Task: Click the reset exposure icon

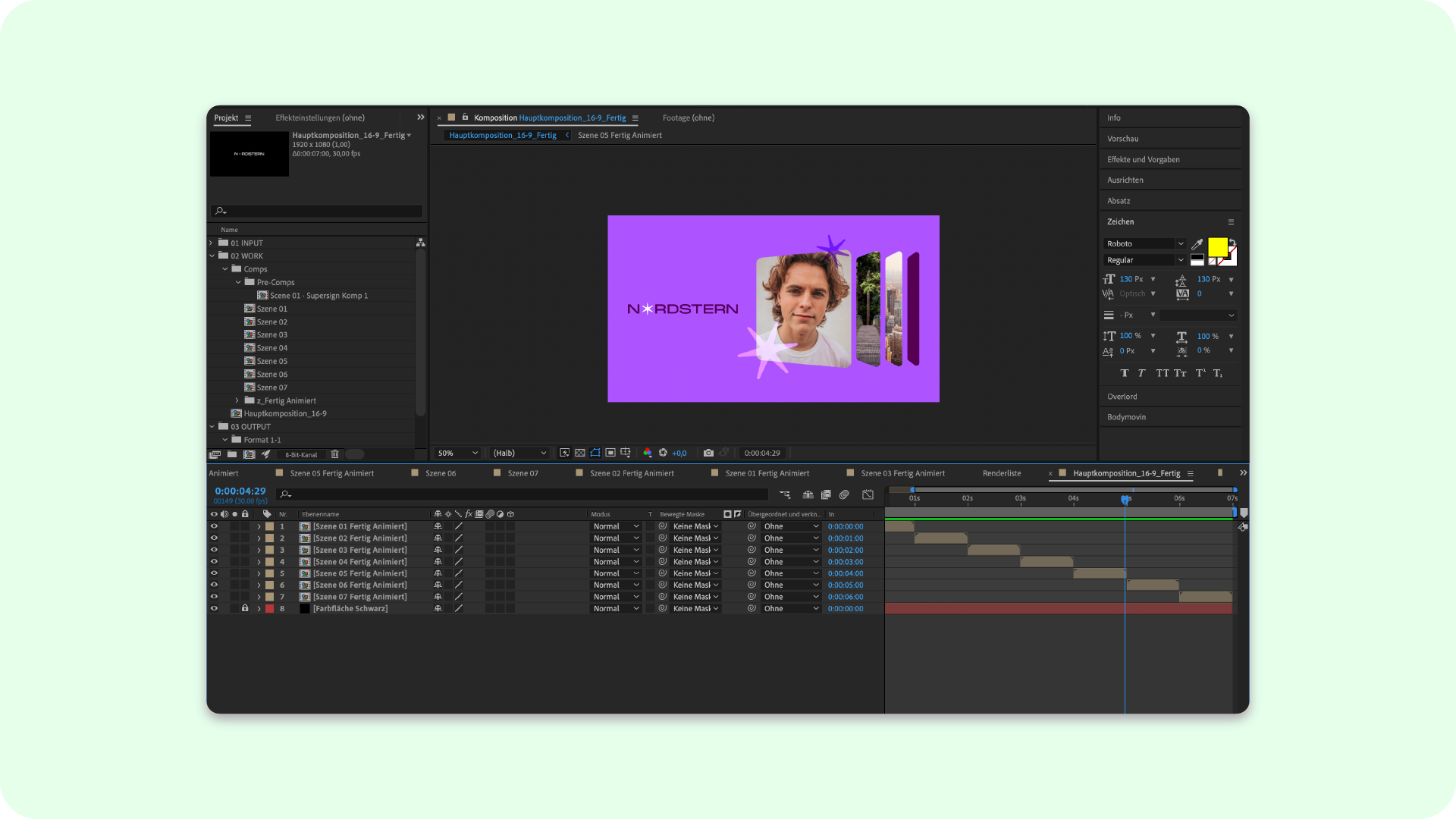Action: pos(663,453)
